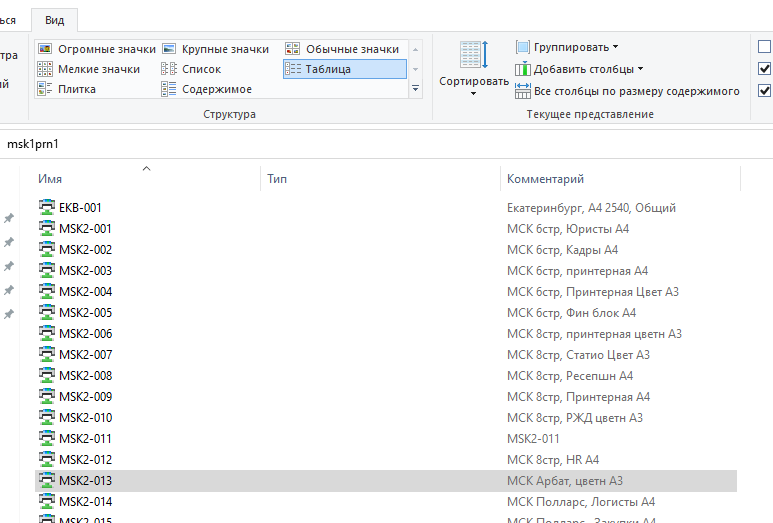Click printer icon of EKB-001
The width and height of the screenshot is (773, 523).
[46, 208]
